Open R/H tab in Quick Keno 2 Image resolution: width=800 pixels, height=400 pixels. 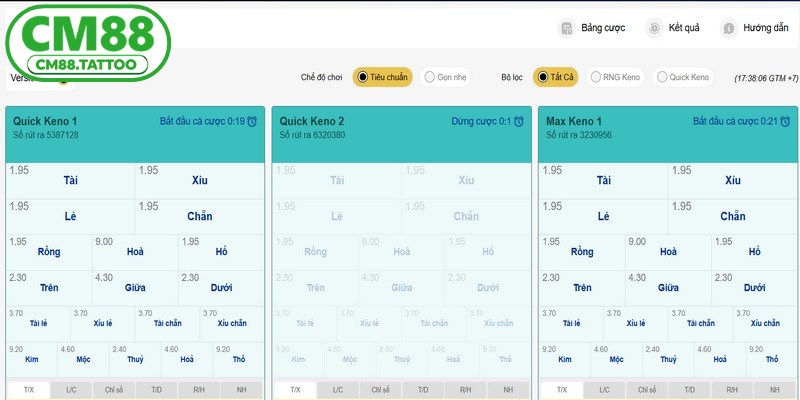(466, 390)
